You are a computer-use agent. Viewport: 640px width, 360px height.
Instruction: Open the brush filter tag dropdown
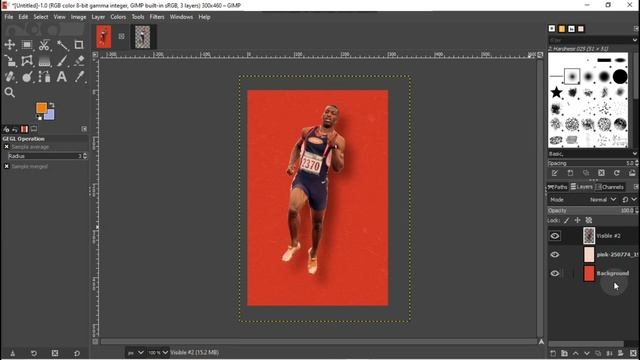[x=635, y=40]
